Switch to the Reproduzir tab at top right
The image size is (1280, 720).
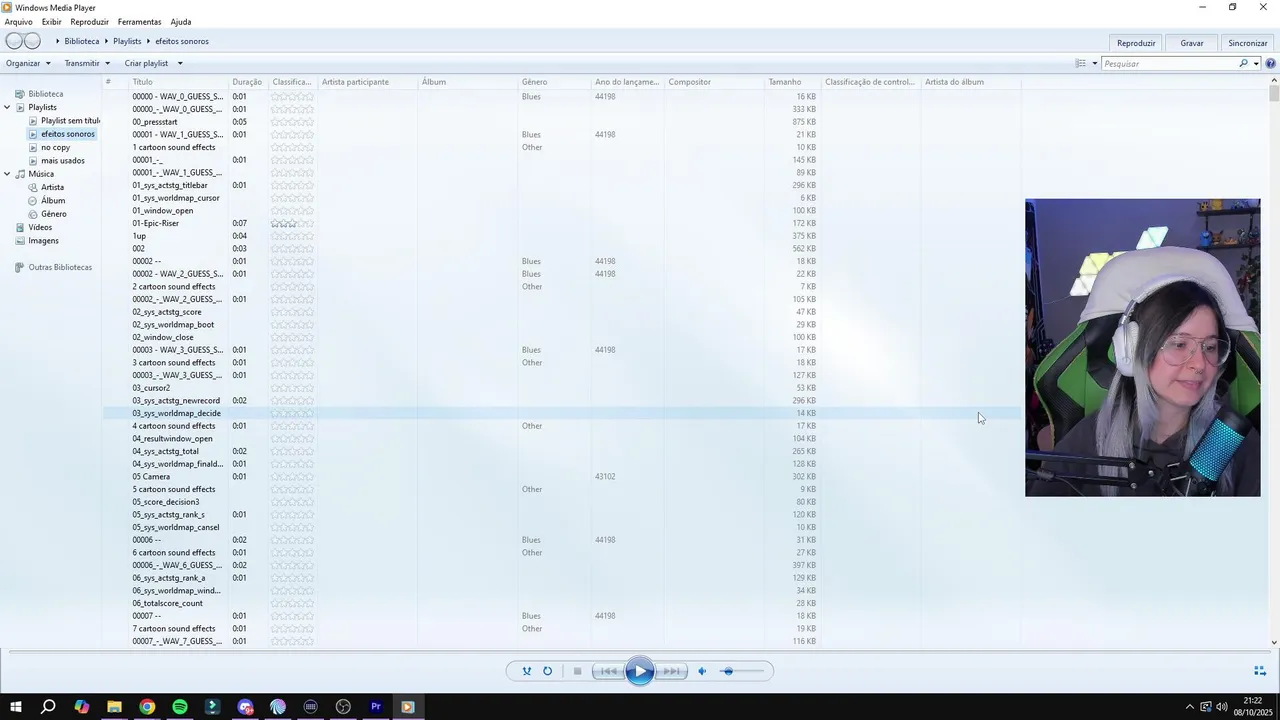tap(1136, 43)
